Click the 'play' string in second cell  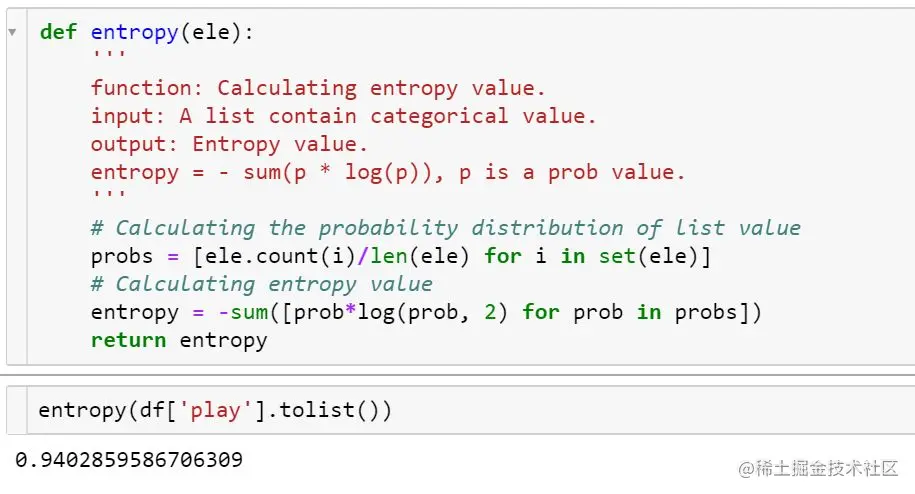(x=215, y=410)
